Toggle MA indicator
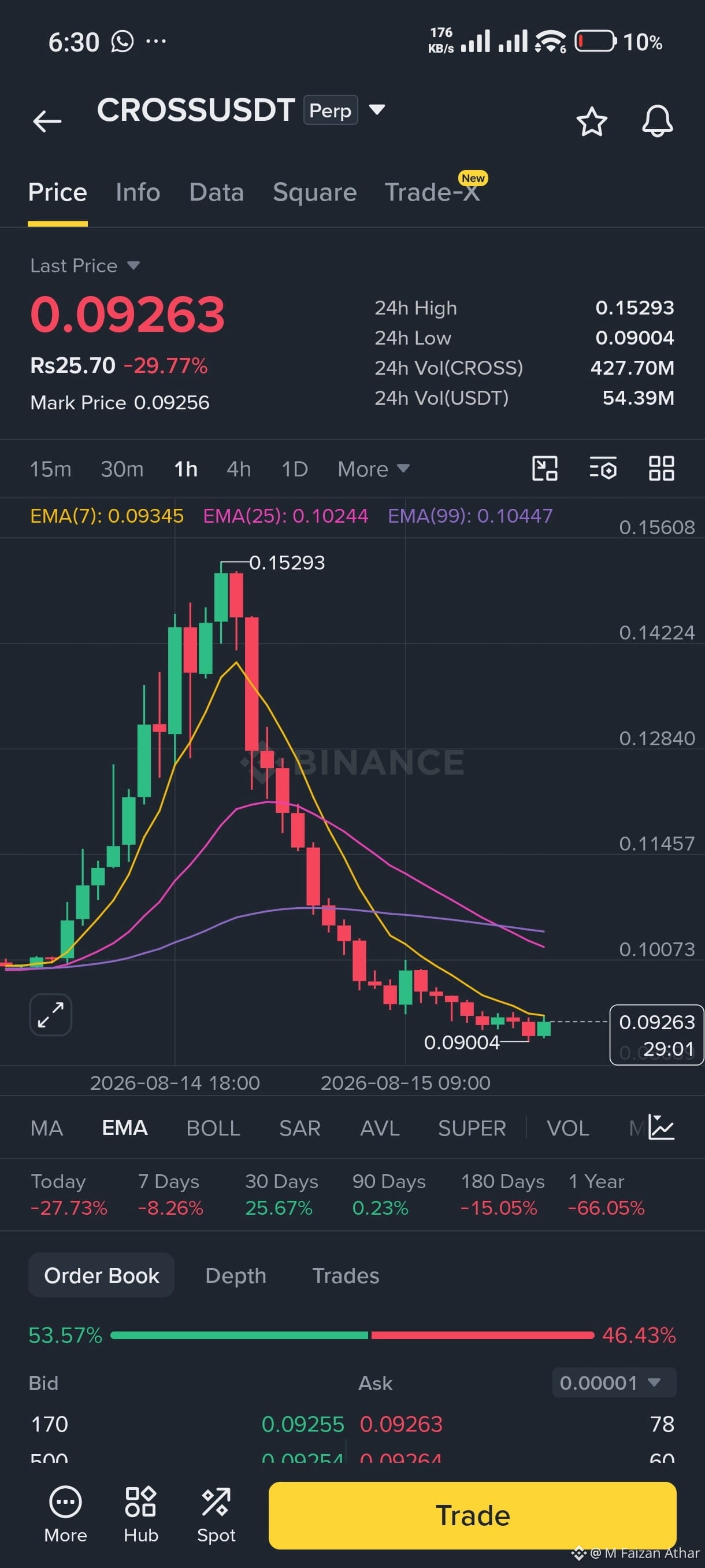The width and height of the screenshot is (705, 1568). 46,1128
